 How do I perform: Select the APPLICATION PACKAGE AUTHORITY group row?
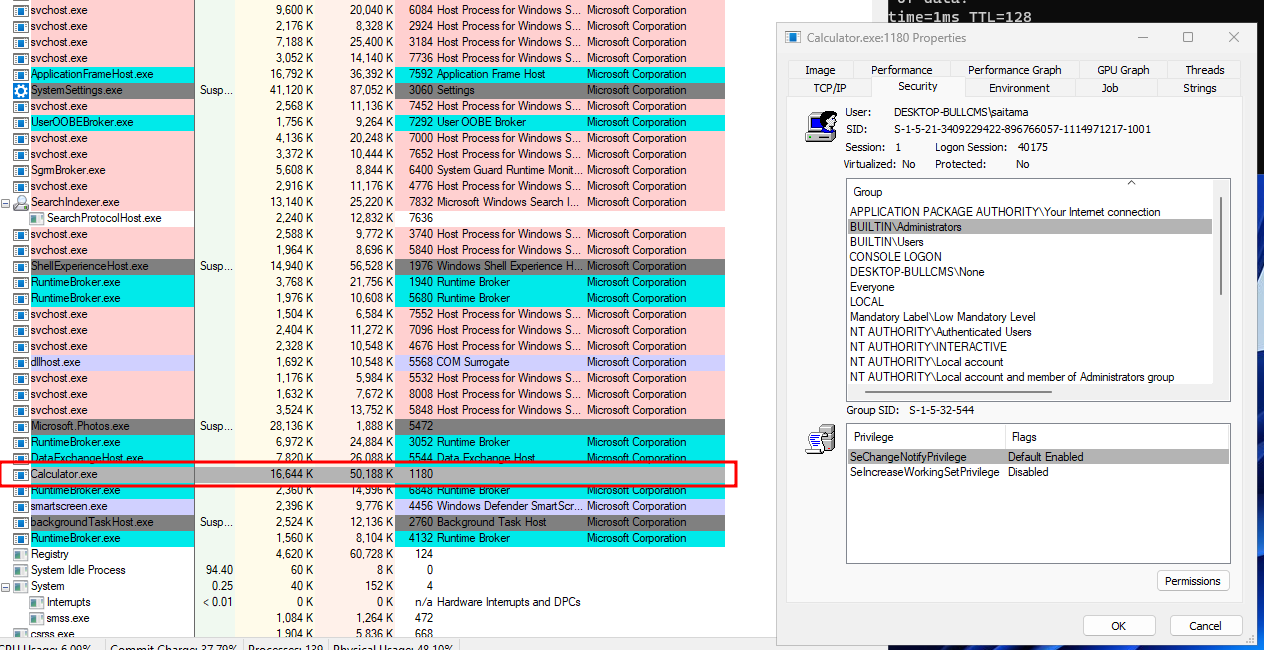[1030, 212]
